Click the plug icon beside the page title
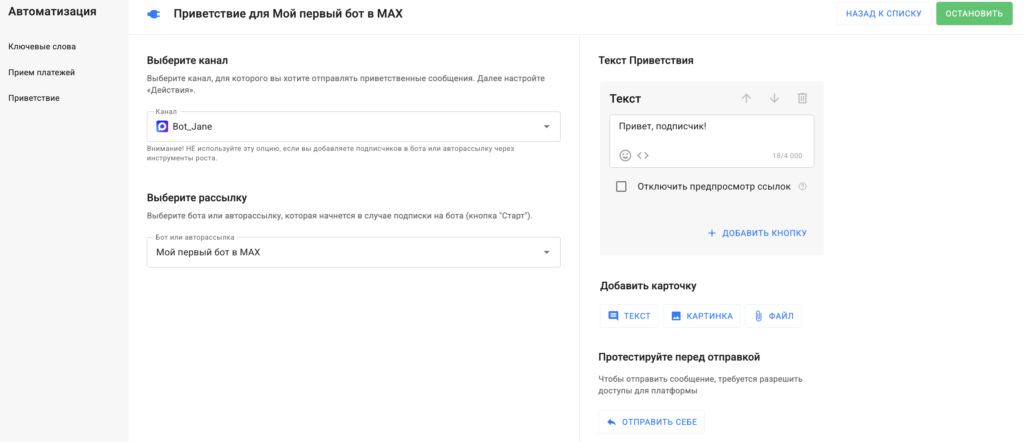Screen dimensions: 1024x442 tap(153, 14)
